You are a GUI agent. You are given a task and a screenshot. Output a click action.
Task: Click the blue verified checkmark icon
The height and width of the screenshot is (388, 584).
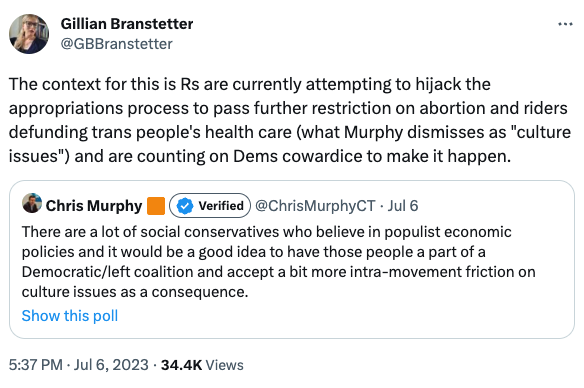tap(185, 206)
